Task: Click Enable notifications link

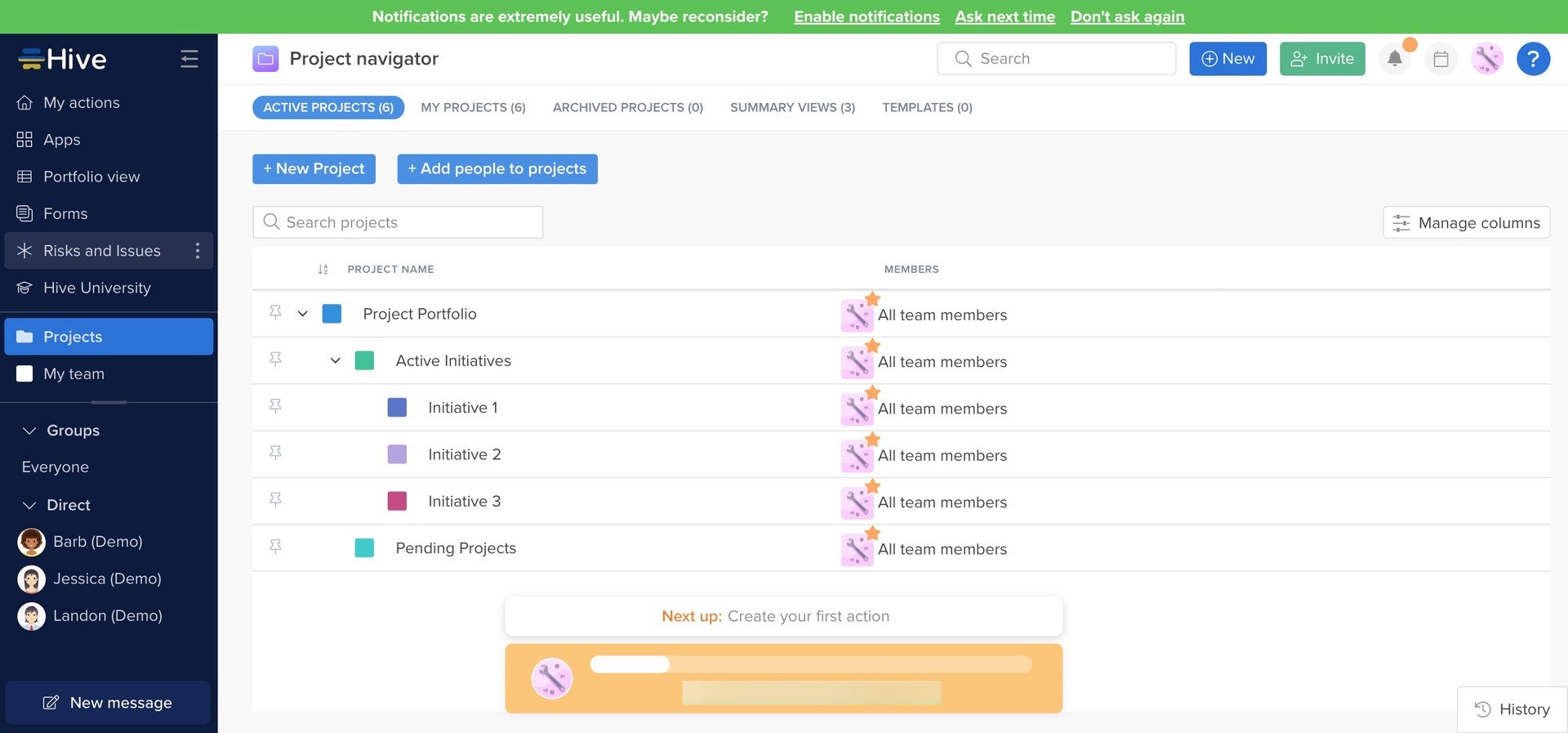Action: coord(866,16)
